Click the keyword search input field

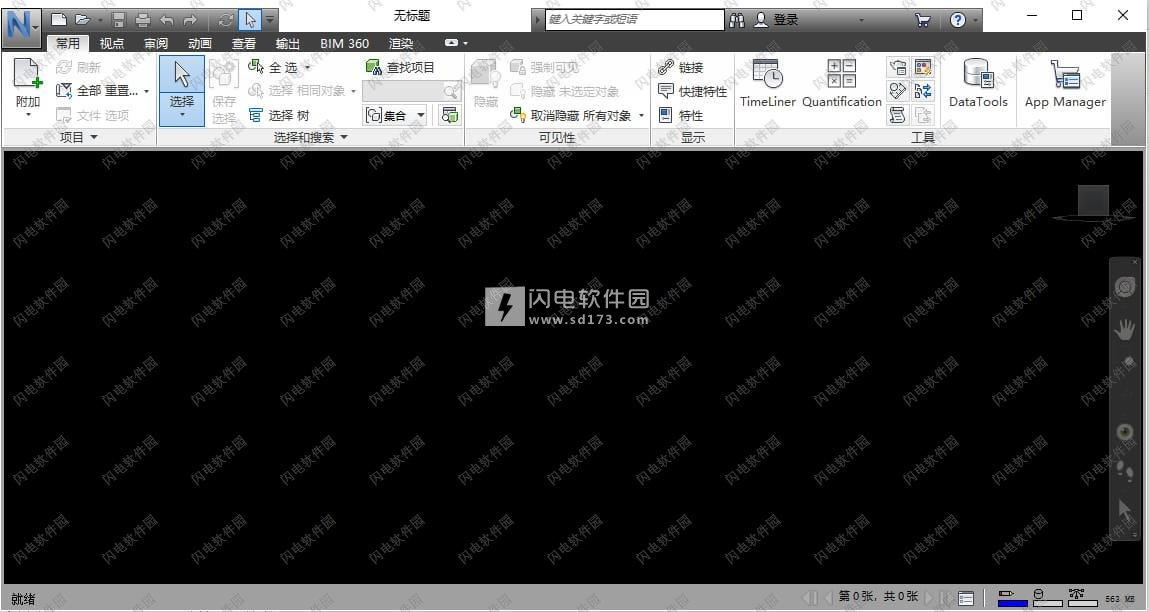[x=635, y=20]
